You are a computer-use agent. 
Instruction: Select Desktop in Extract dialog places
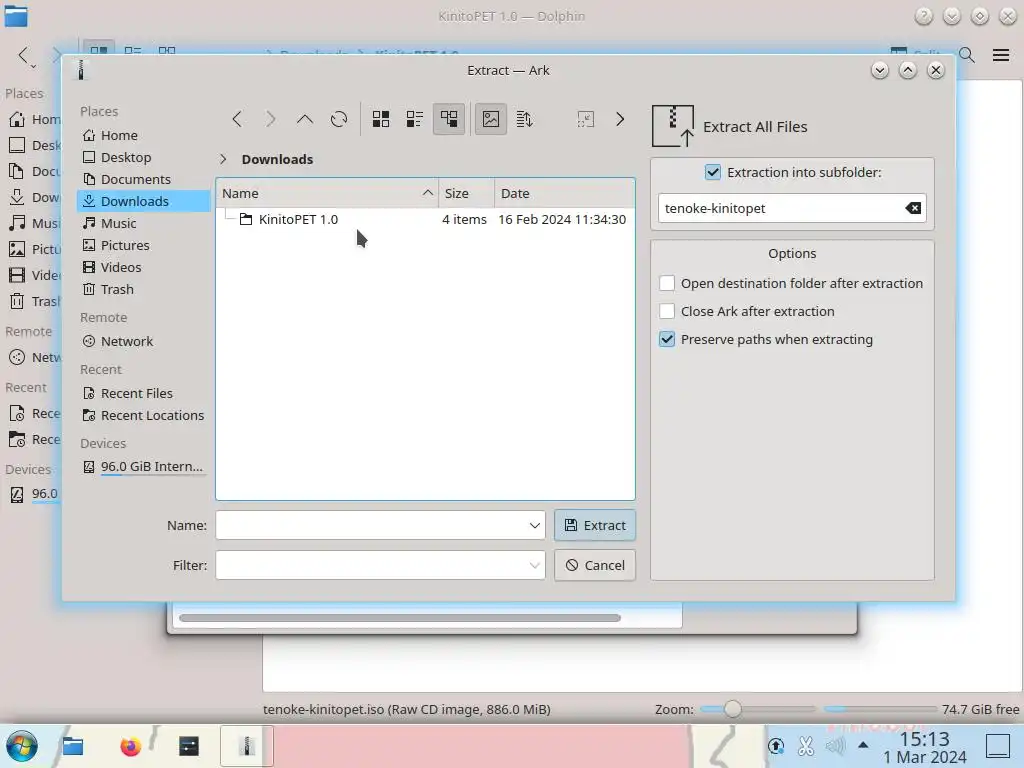tap(144, 157)
